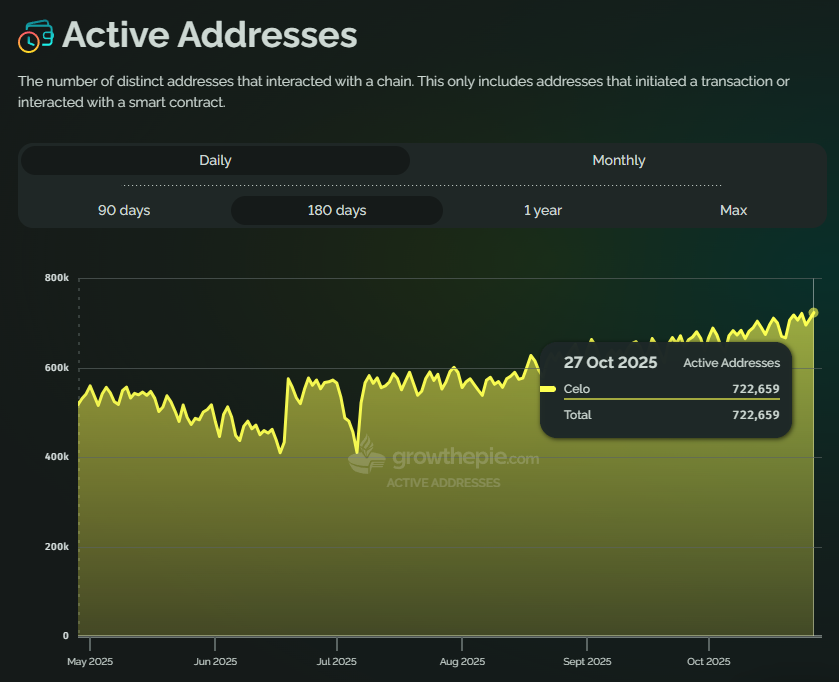Click the May 2025 x-axis label

click(90, 662)
